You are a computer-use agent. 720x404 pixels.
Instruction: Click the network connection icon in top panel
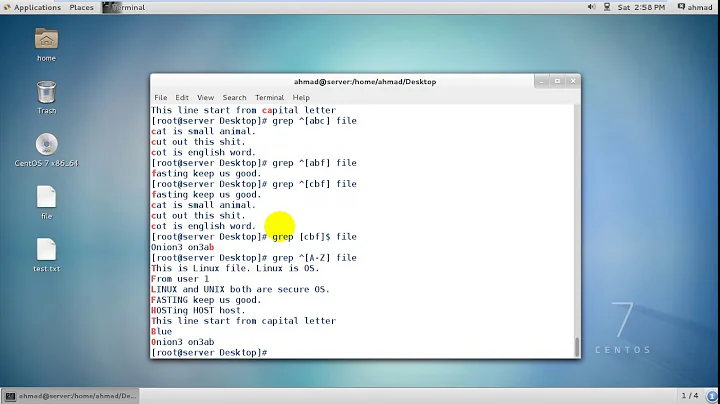(607, 7)
